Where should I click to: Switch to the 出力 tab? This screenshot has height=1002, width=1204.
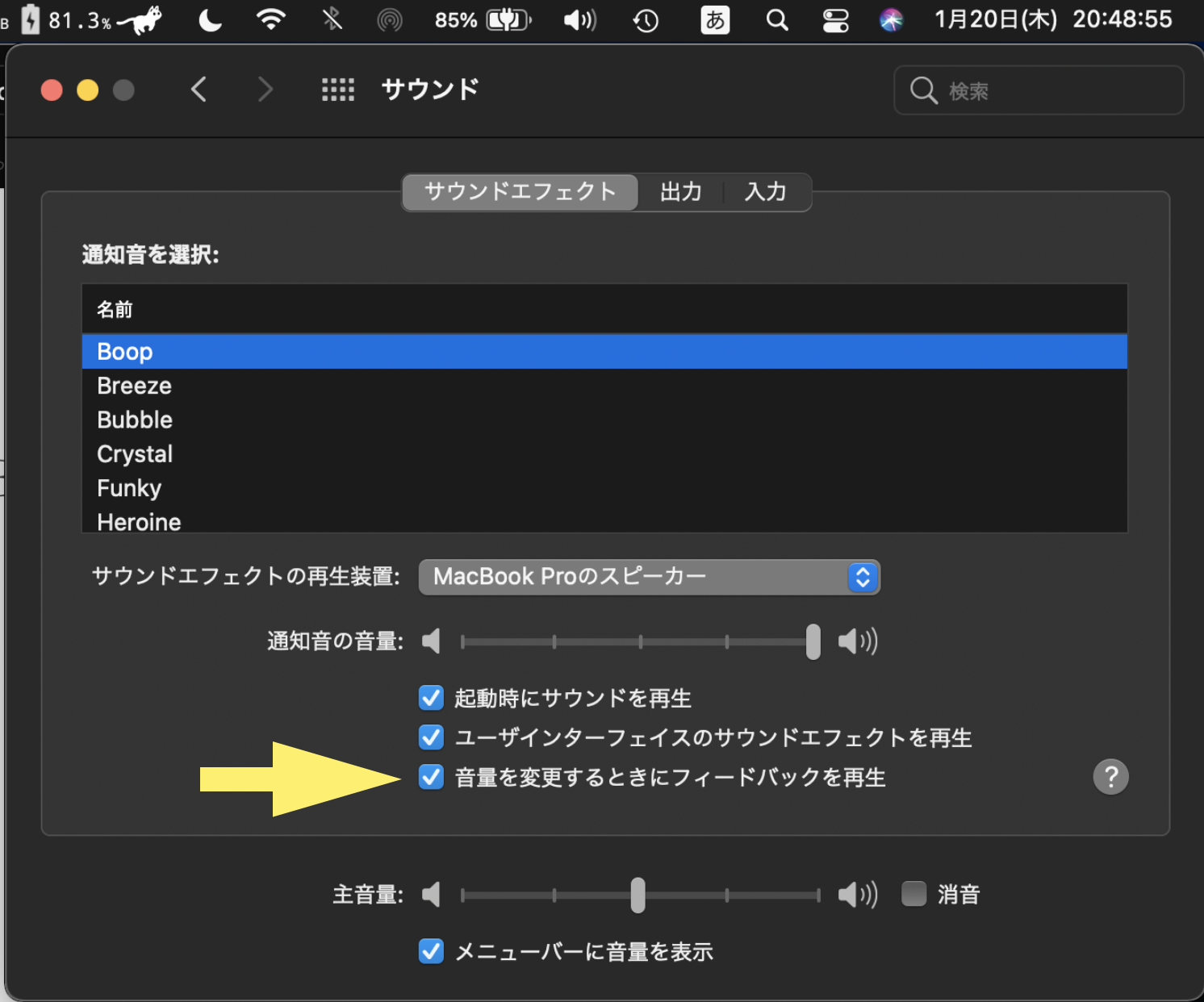(680, 192)
